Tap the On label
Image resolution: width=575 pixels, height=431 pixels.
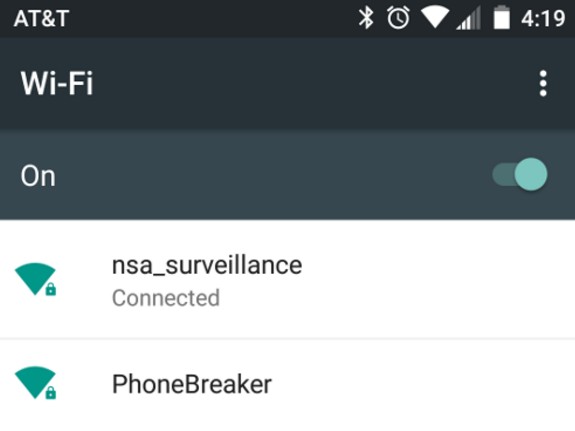tap(38, 176)
